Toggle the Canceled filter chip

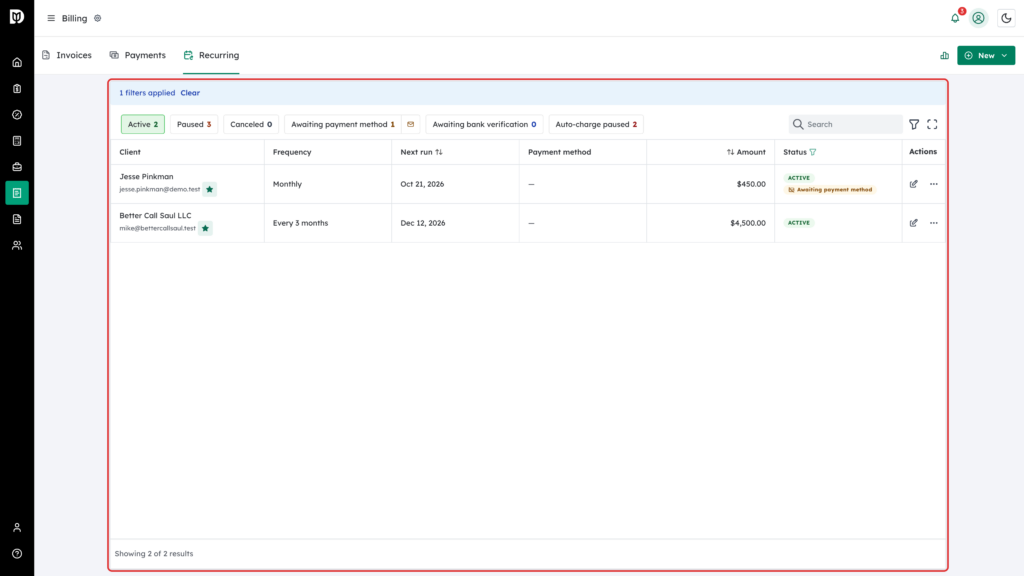(251, 124)
